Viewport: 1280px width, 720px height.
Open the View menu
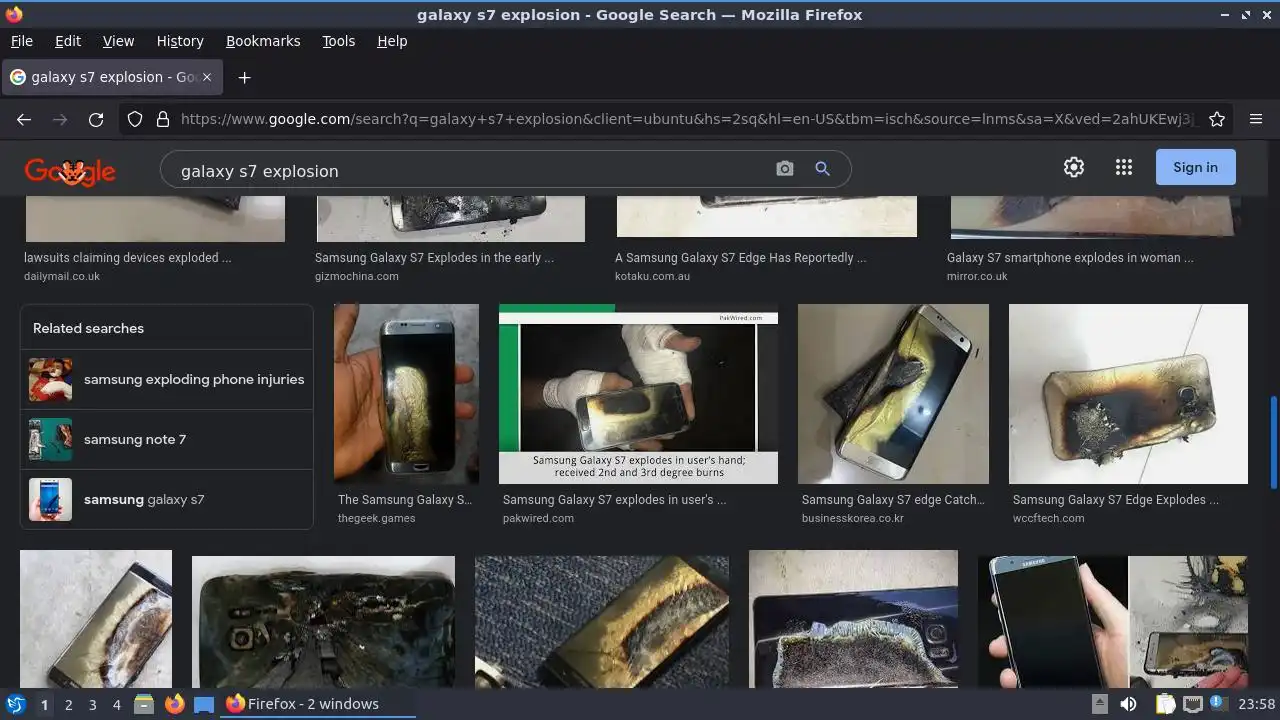click(x=118, y=41)
